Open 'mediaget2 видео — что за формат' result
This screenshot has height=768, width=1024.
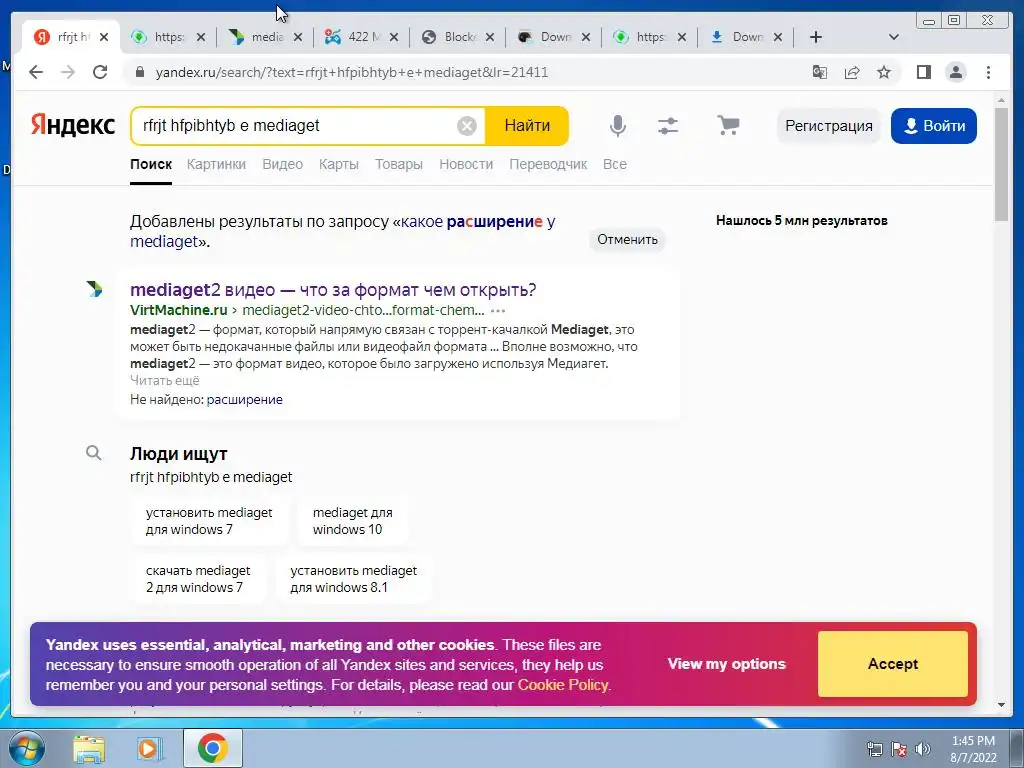click(333, 289)
